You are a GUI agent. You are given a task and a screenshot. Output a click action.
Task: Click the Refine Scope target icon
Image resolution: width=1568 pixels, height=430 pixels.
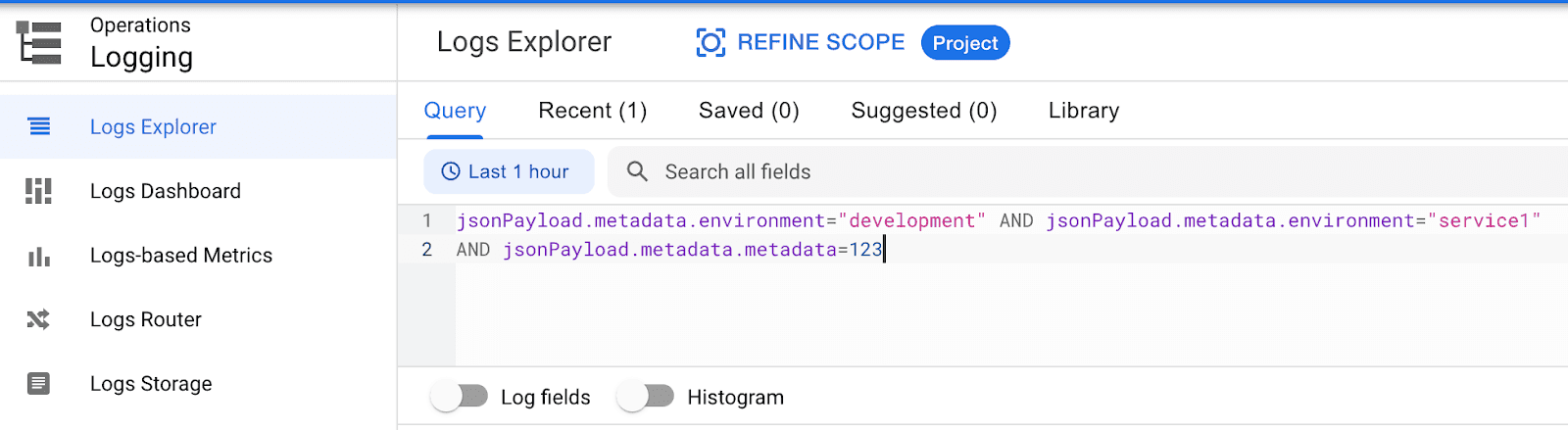click(710, 42)
